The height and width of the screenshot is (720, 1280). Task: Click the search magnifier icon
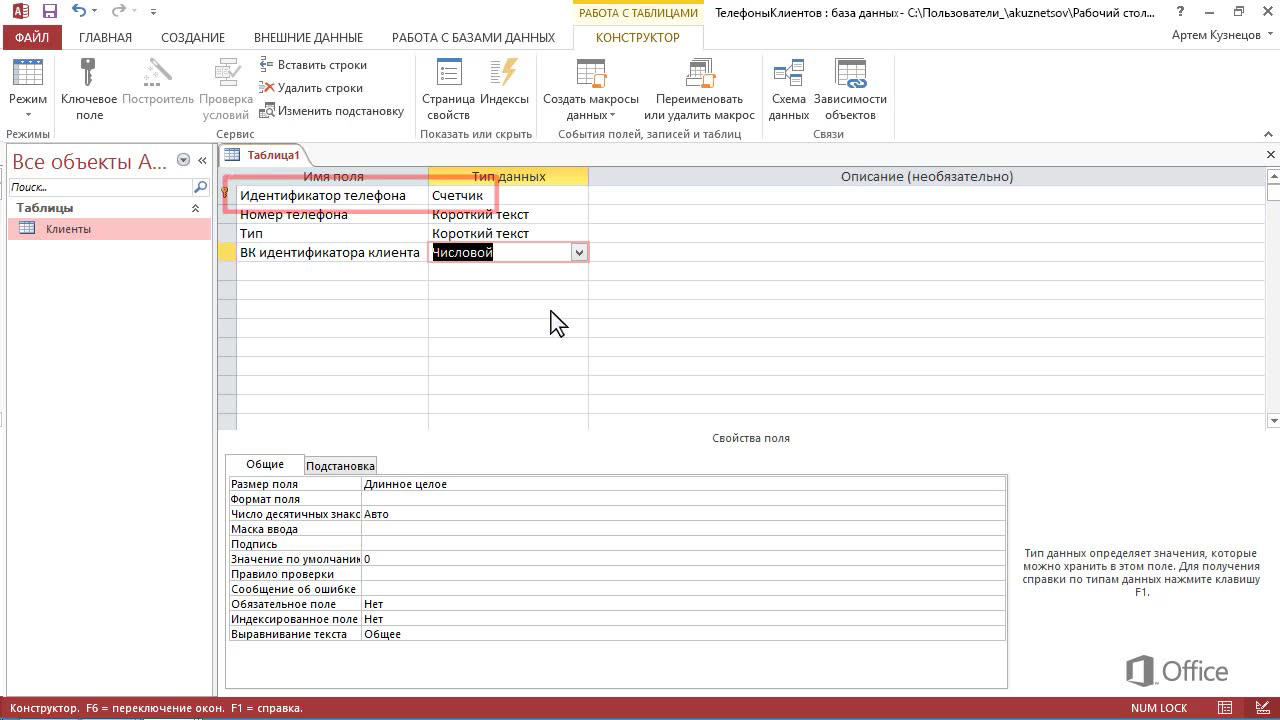(x=200, y=187)
